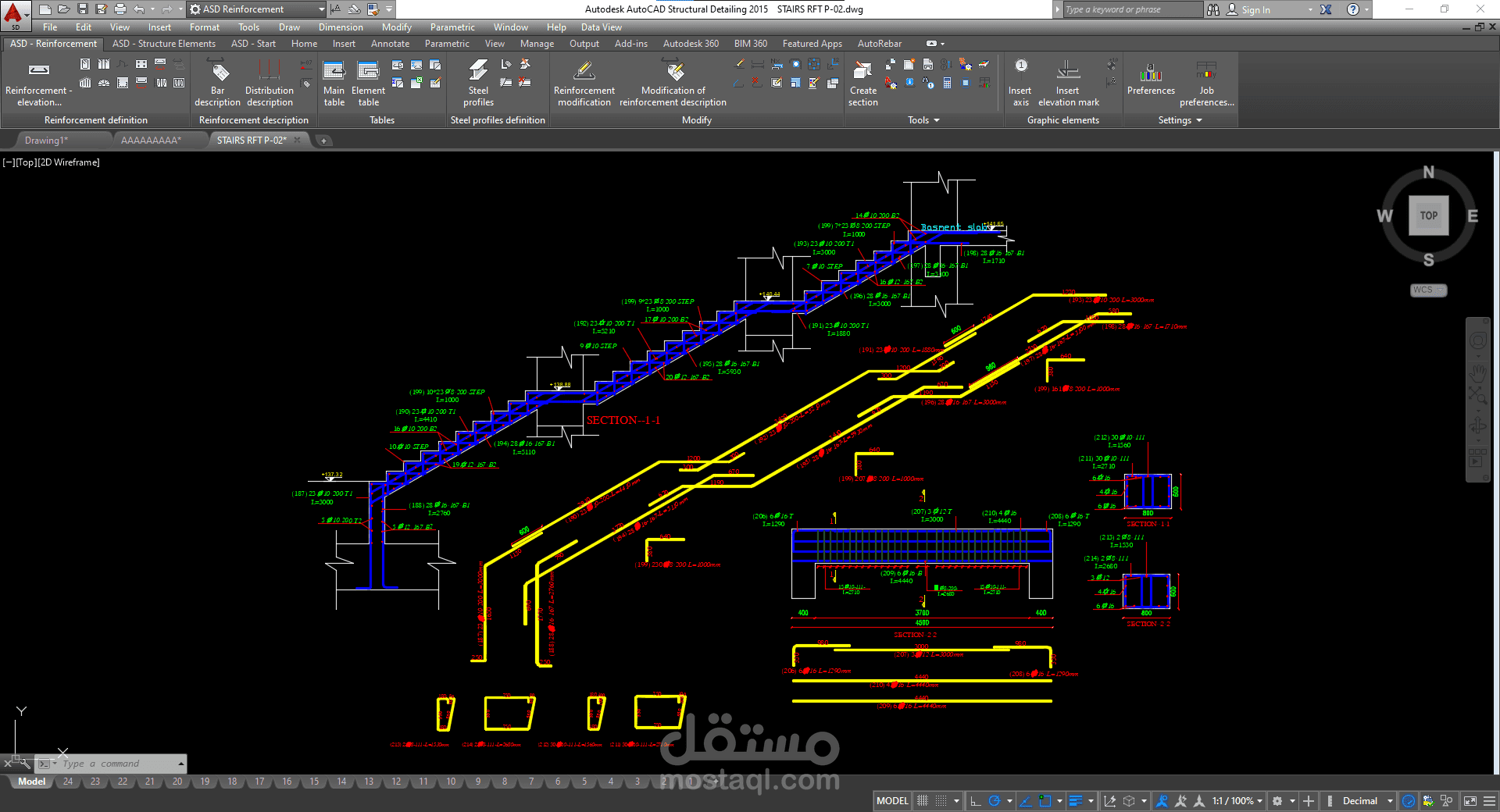The image size is (1500, 812).
Task: Open Job preferences
Action: click(1206, 83)
